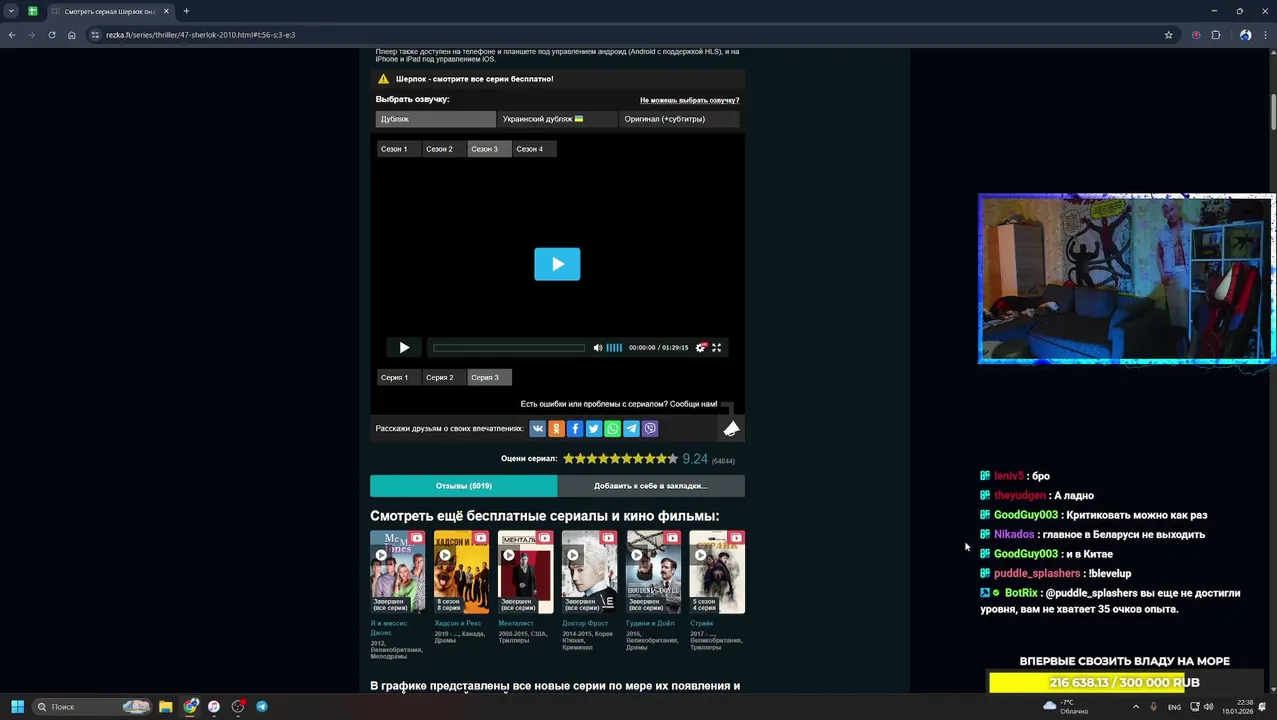
Task: Click the 'Доктор Фрост' title link
Action: (x=585, y=623)
